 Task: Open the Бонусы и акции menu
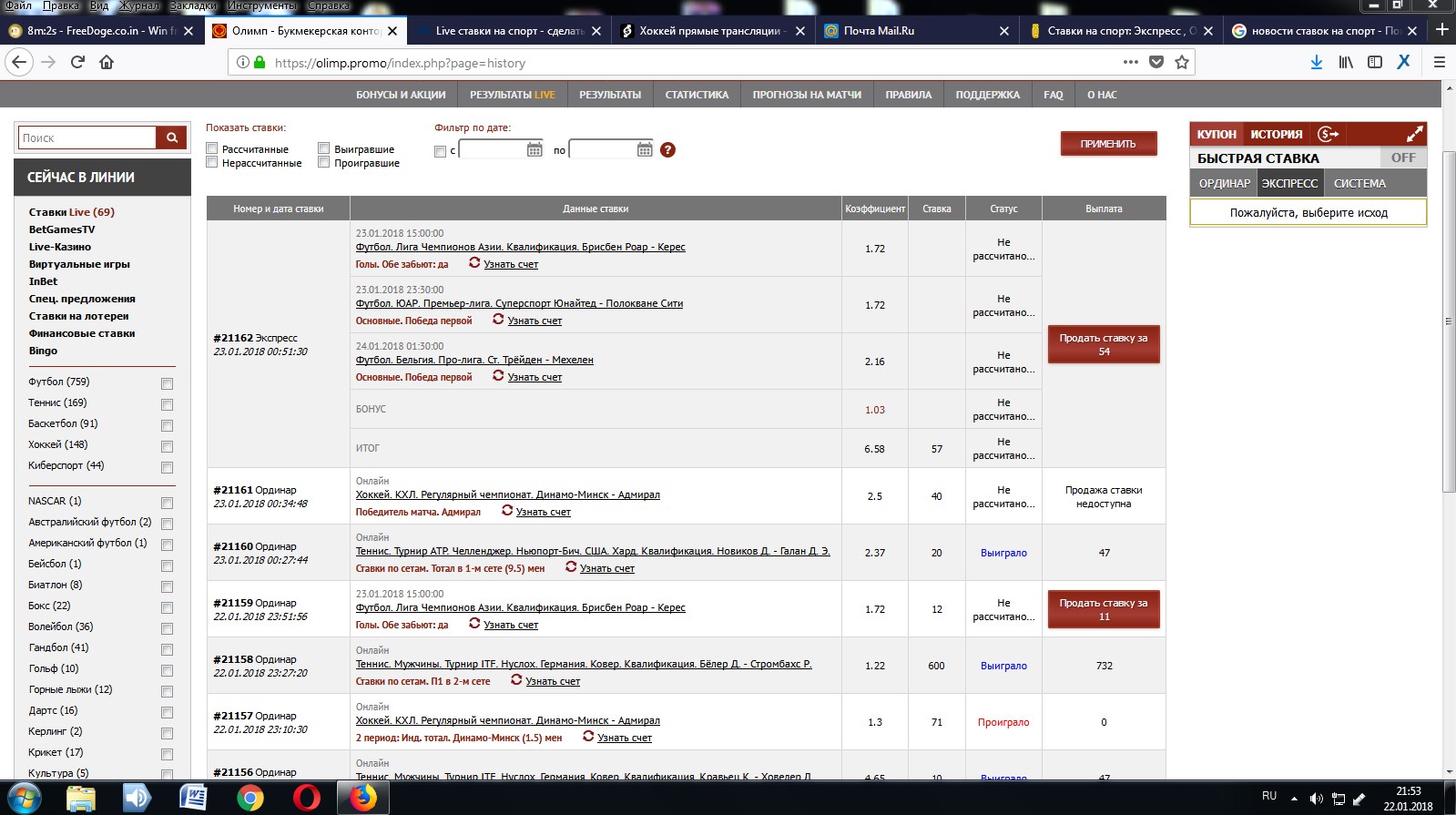pyautogui.click(x=401, y=95)
